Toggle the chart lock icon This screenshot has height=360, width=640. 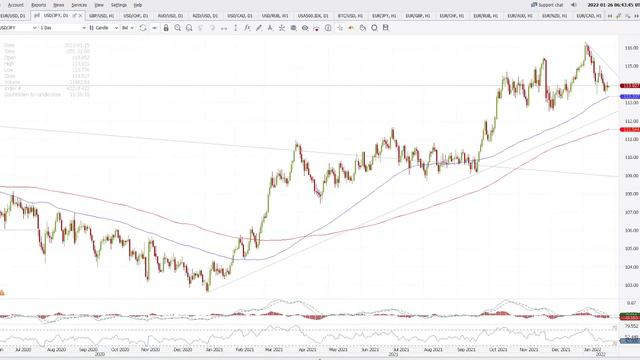point(166,28)
